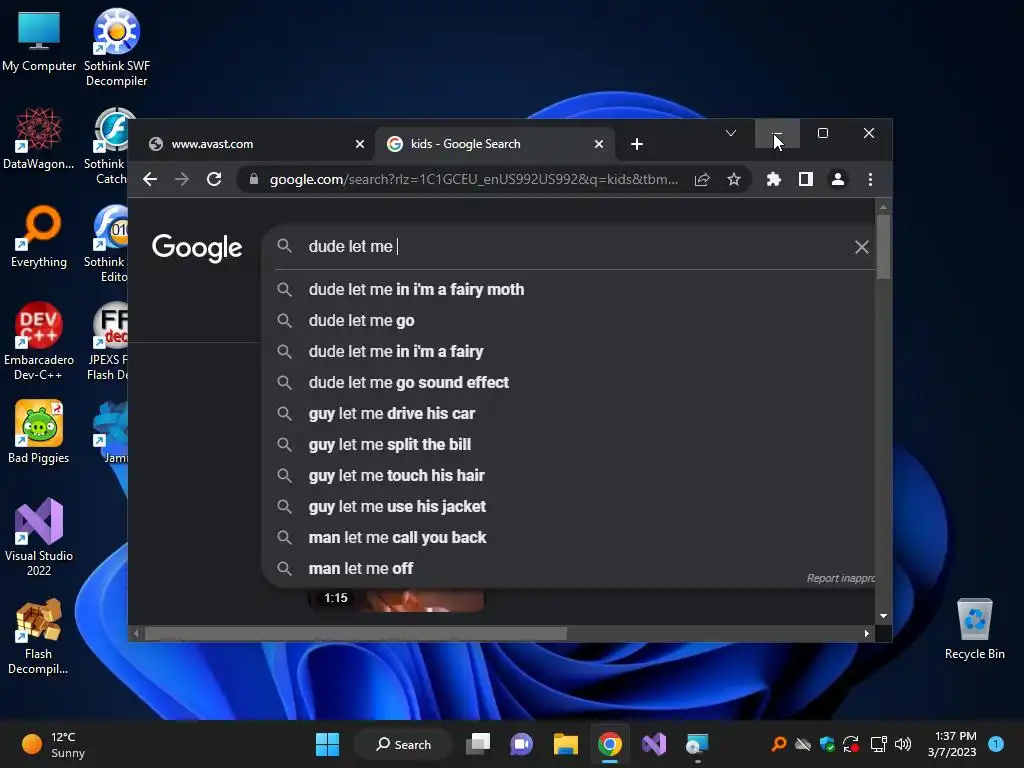This screenshot has height=768, width=1024.
Task: Select the Recycle Bin icon
Action: pos(974,630)
